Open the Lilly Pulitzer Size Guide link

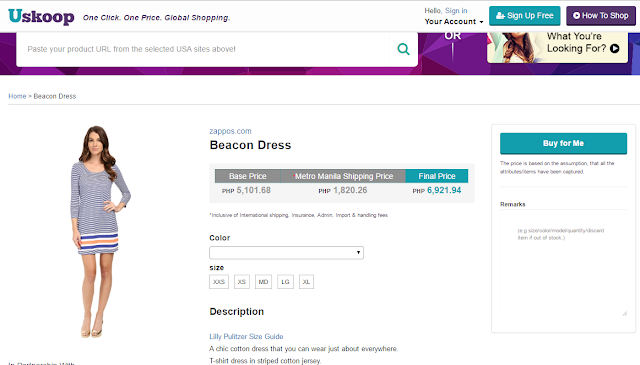pyautogui.click(x=246, y=336)
